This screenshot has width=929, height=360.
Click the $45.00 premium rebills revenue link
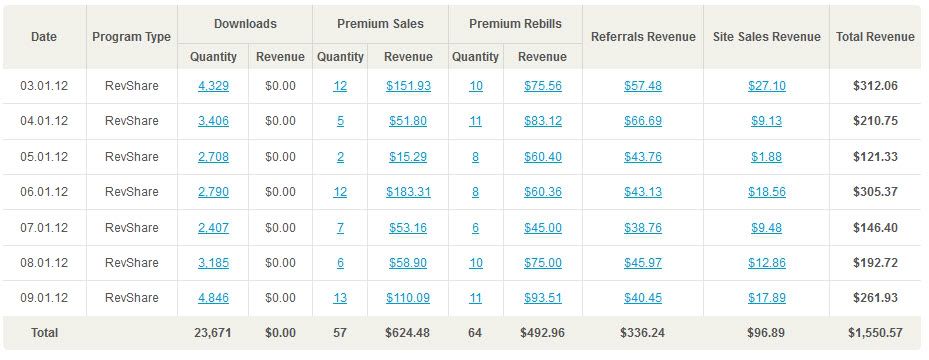[543, 227]
